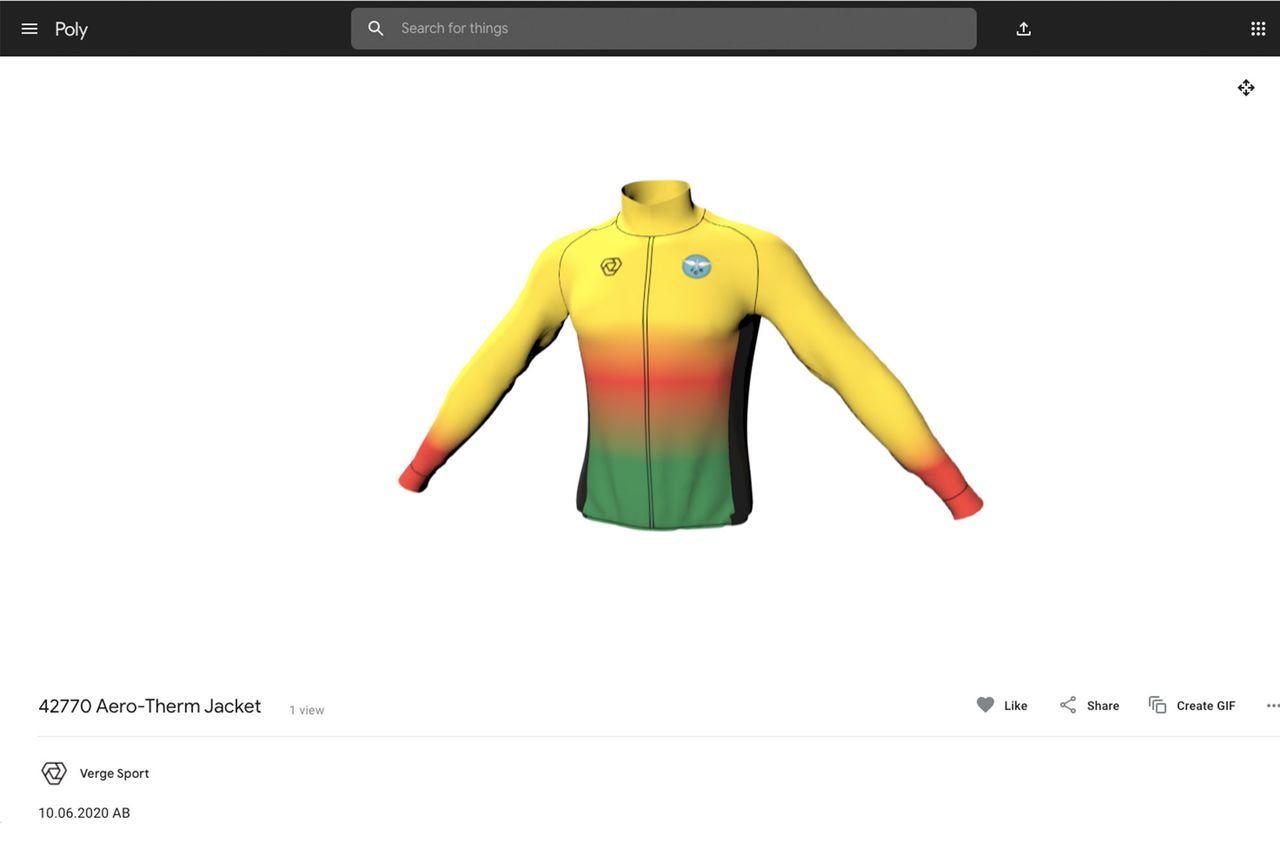Image resolution: width=1280 pixels, height=853 pixels.
Task: Click the Create GIF button label
Action: pos(1206,705)
